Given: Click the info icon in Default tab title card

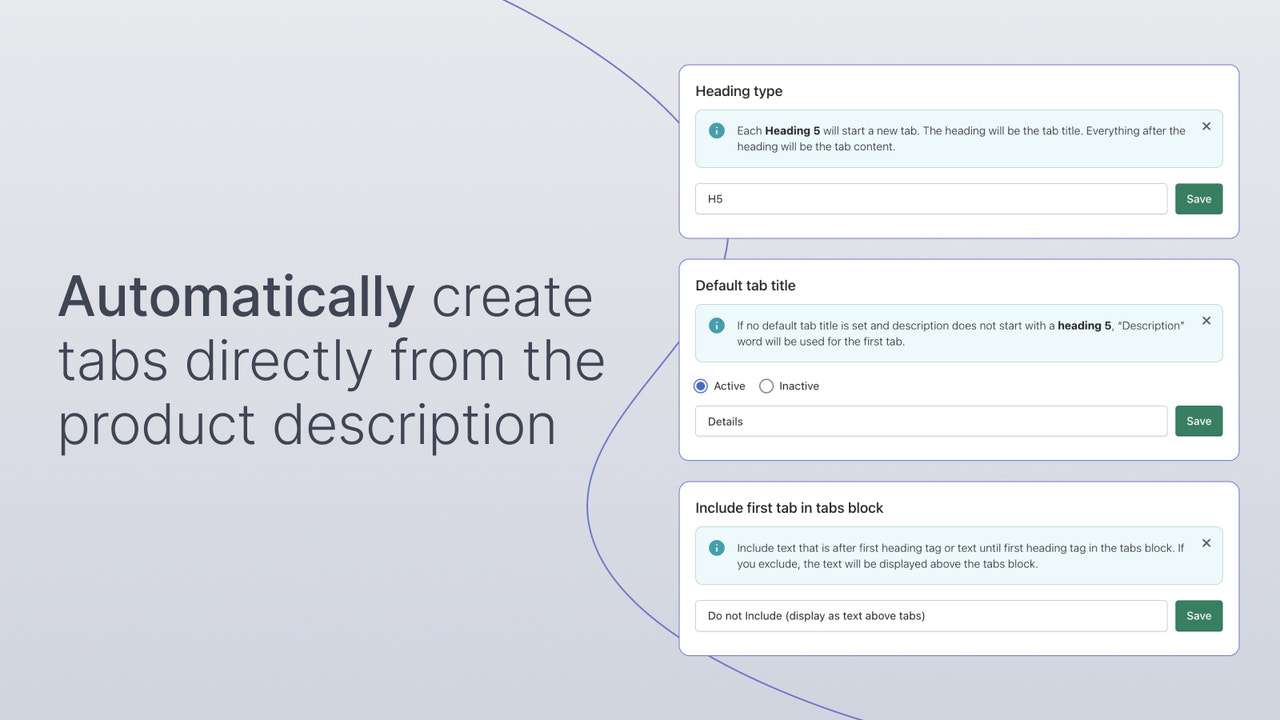Looking at the screenshot, I should tap(716, 326).
